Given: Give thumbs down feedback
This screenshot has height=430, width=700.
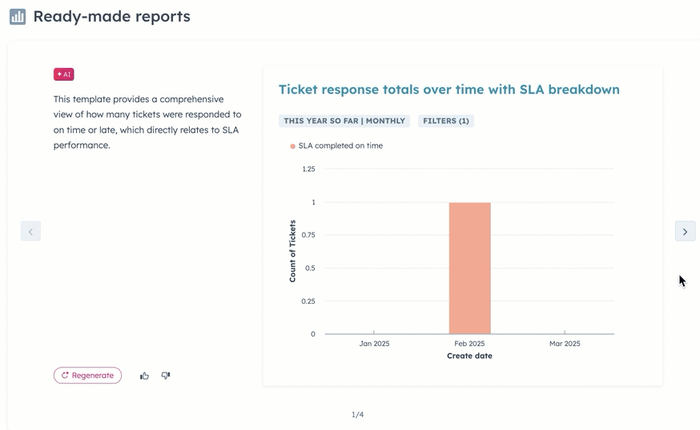Looking at the screenshot, I should tap(166, 376).
